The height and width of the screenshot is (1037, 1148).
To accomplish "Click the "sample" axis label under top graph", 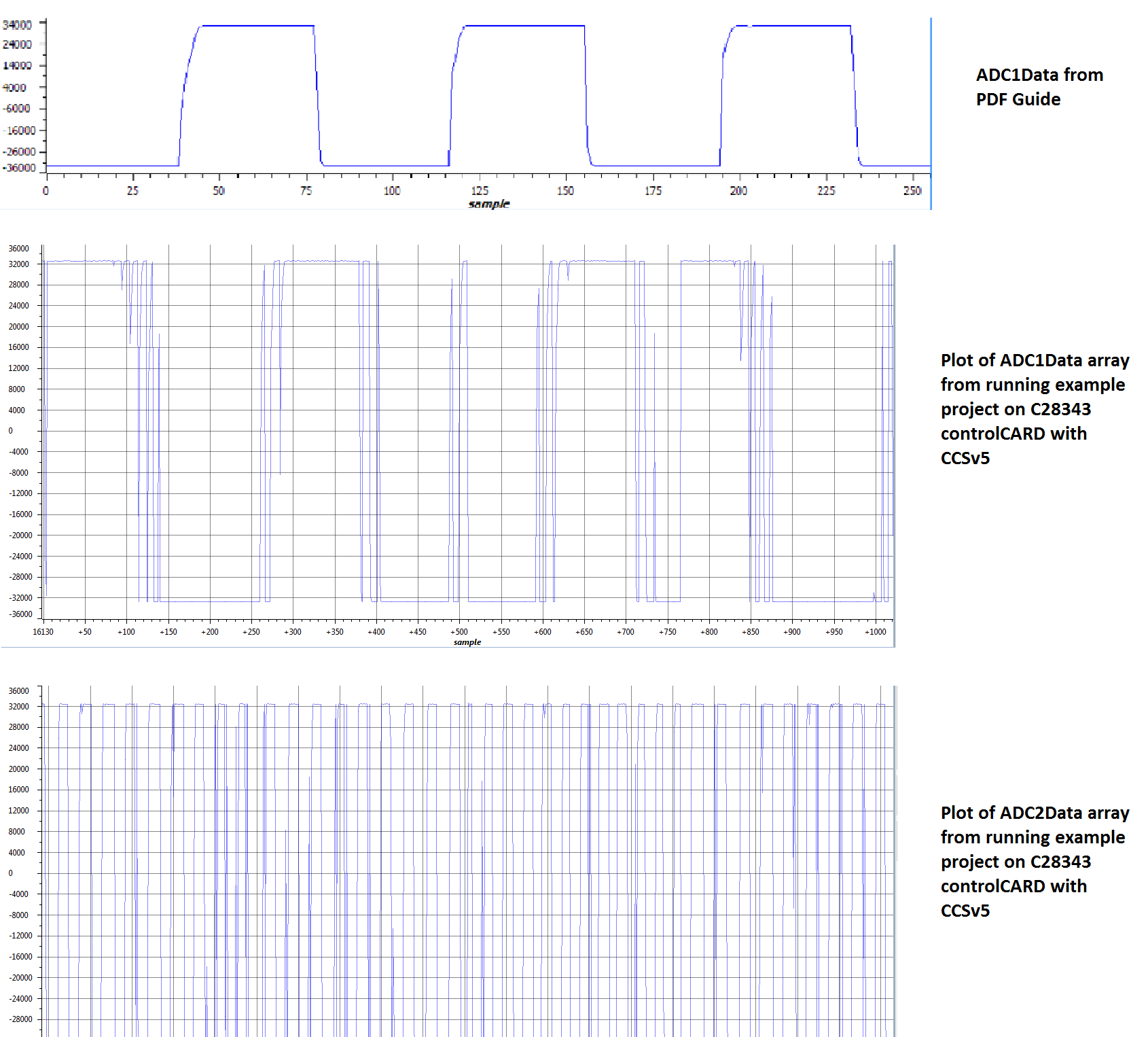I will (x=489, y=204).
